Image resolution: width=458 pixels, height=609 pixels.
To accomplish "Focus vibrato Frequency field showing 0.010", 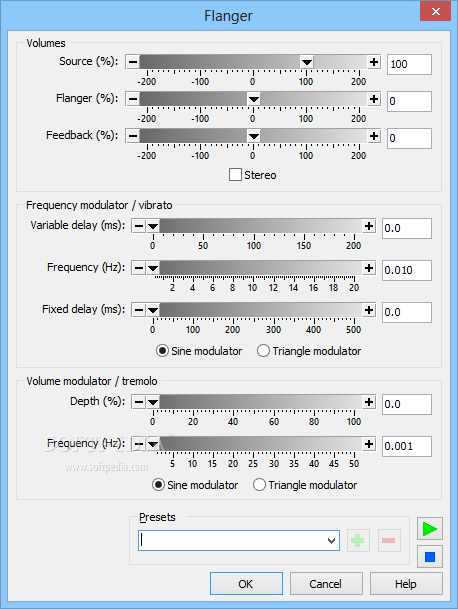I will (407, 270).
